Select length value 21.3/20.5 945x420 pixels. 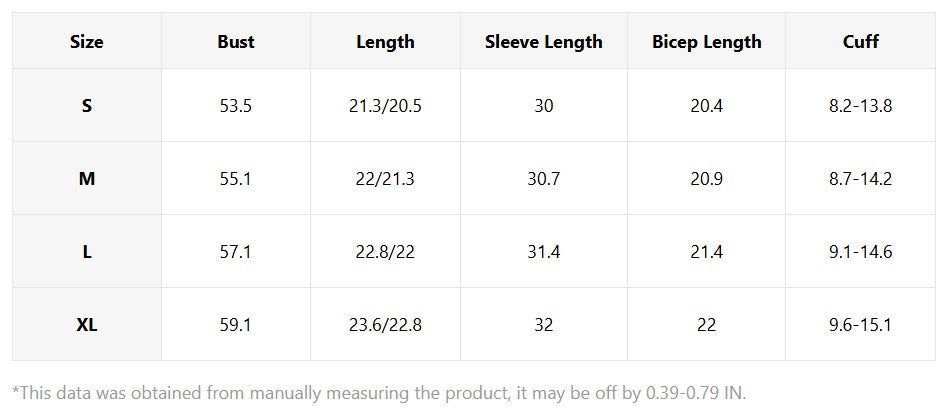click(385, 105)
